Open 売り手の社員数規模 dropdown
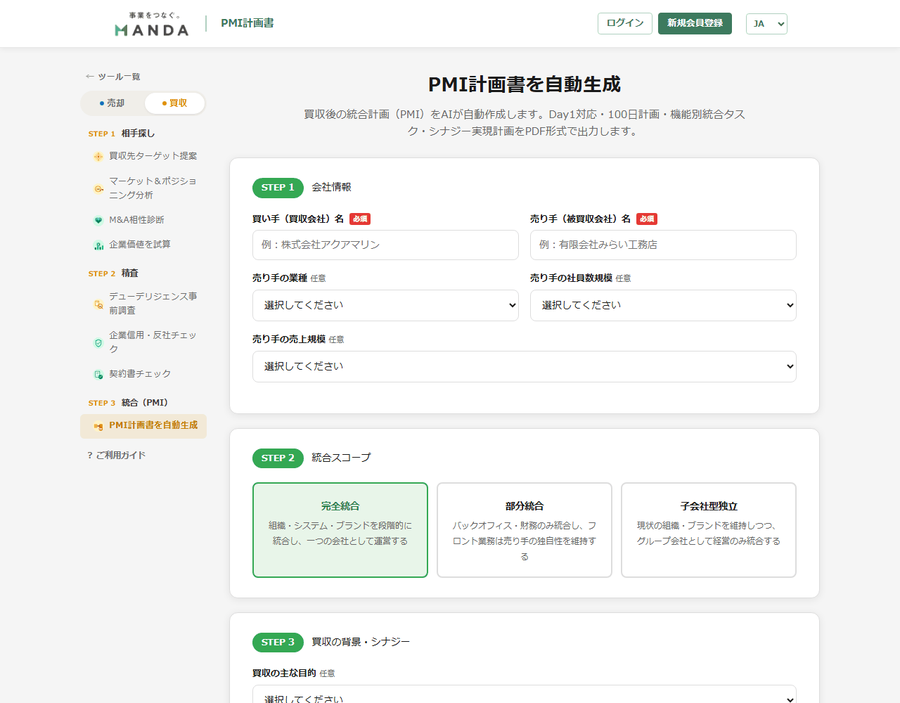900x703 pixels. (x=663, y=305)
